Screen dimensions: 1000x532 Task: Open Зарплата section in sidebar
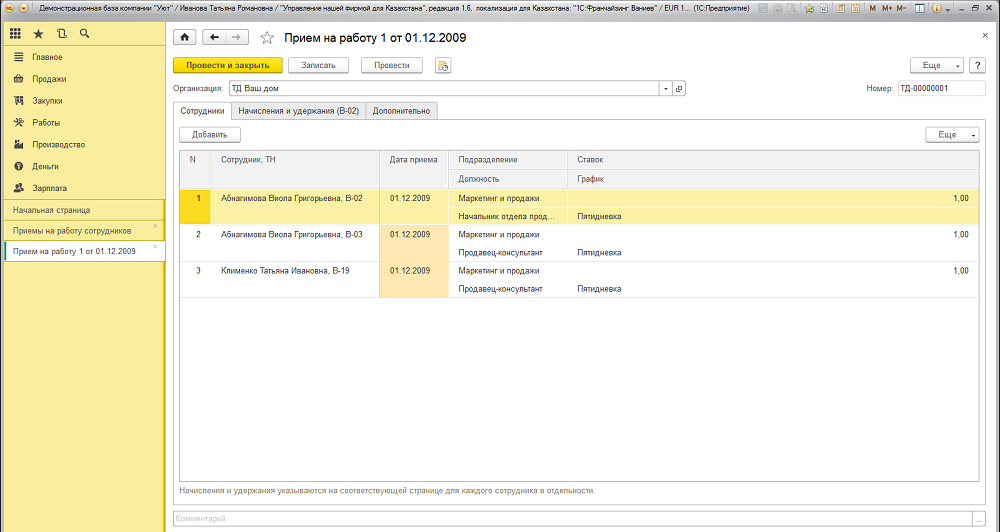pos(49,188)
